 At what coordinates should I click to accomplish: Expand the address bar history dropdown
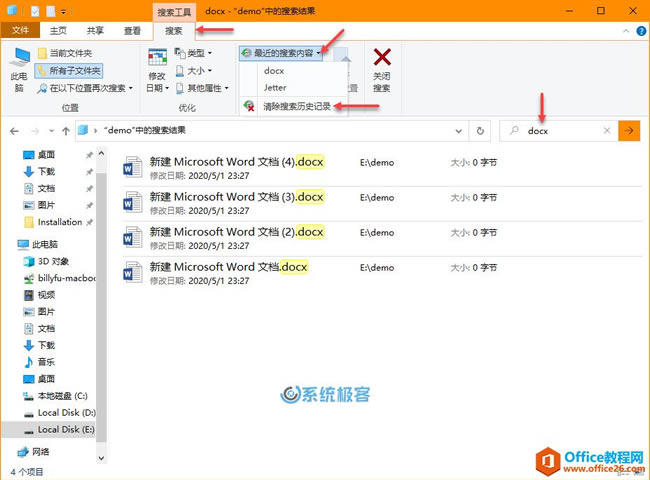pos(458,131)
